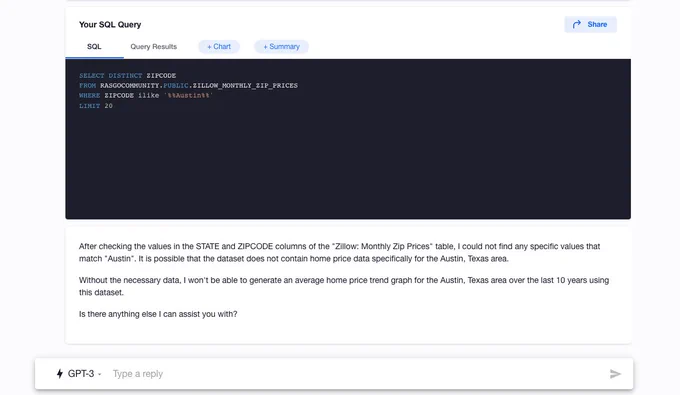Click the WHERE ZIPCODE ilike line

tap(146, 95)
